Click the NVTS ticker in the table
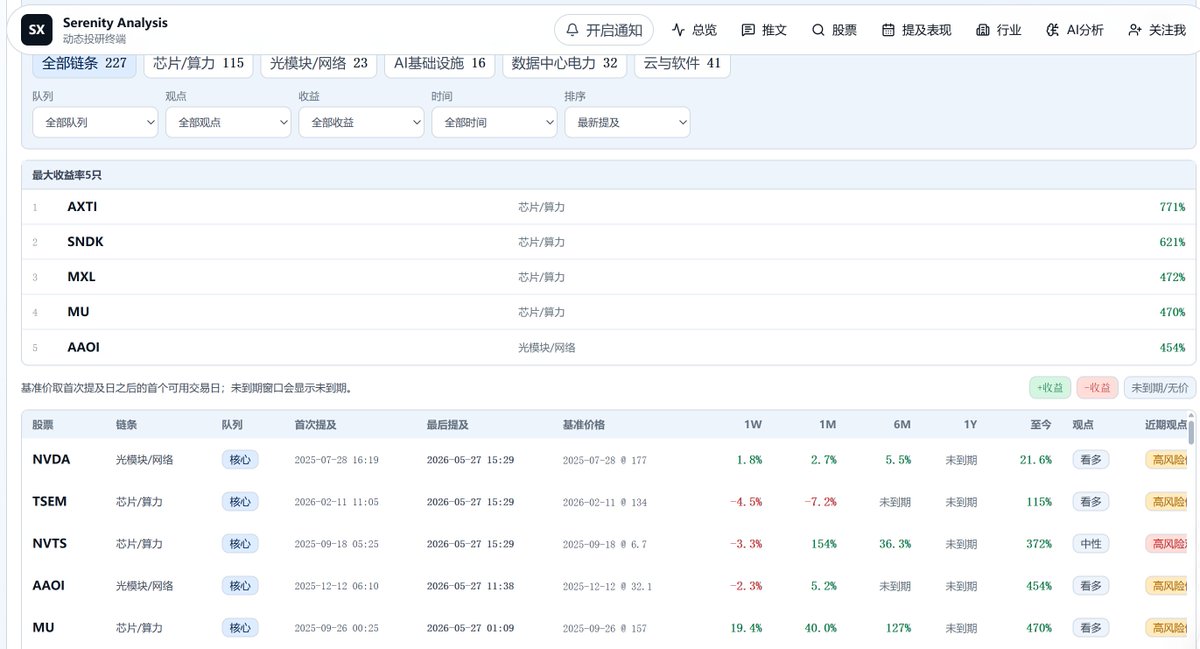The height and width of the screenshot is (649, 1200). pos(50,543)
